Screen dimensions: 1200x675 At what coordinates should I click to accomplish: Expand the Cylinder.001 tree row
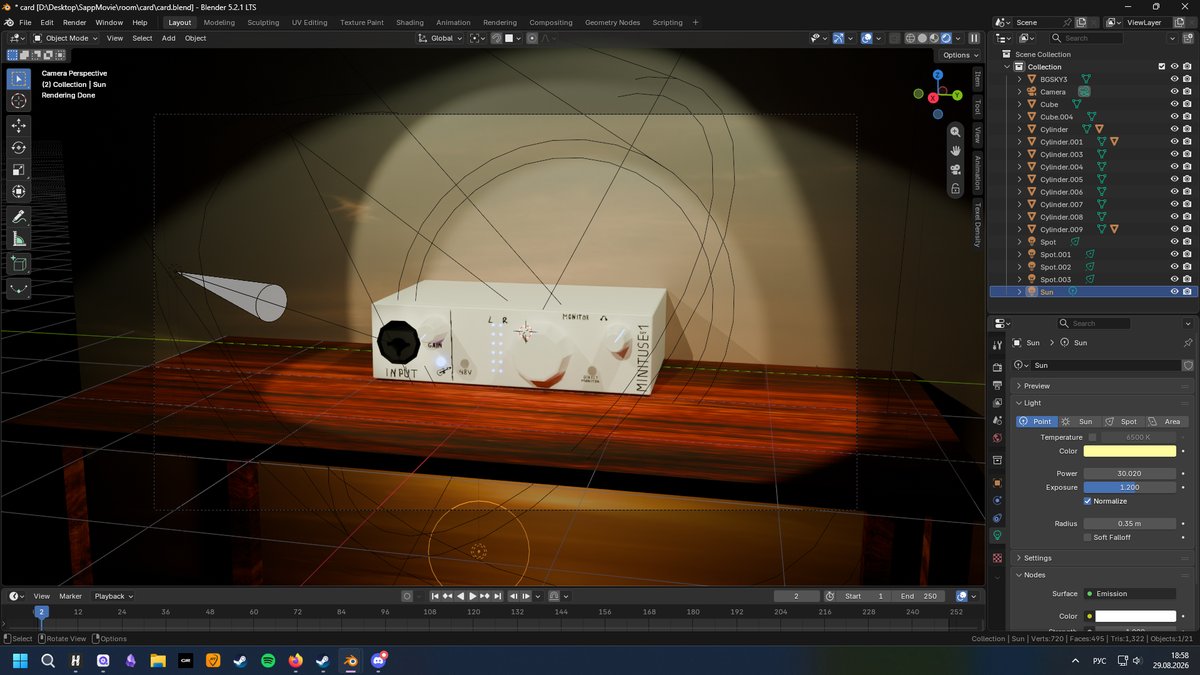[x=1020, y=142]
